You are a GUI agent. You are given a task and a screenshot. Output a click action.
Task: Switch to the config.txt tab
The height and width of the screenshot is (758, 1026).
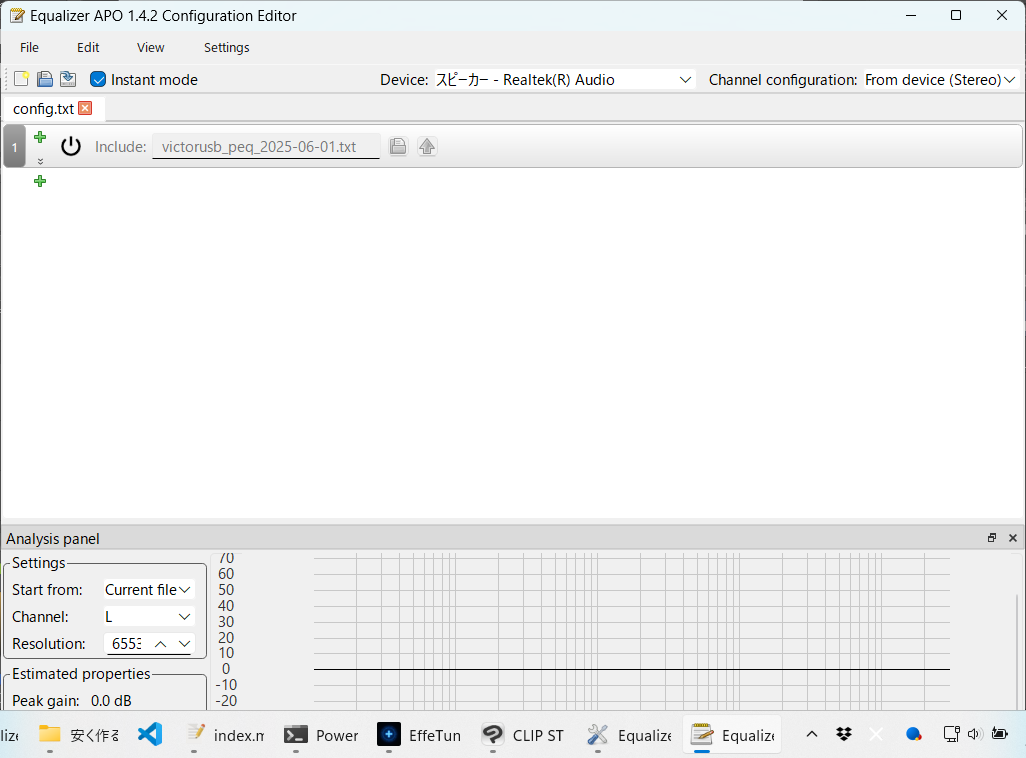pos(43,109)
